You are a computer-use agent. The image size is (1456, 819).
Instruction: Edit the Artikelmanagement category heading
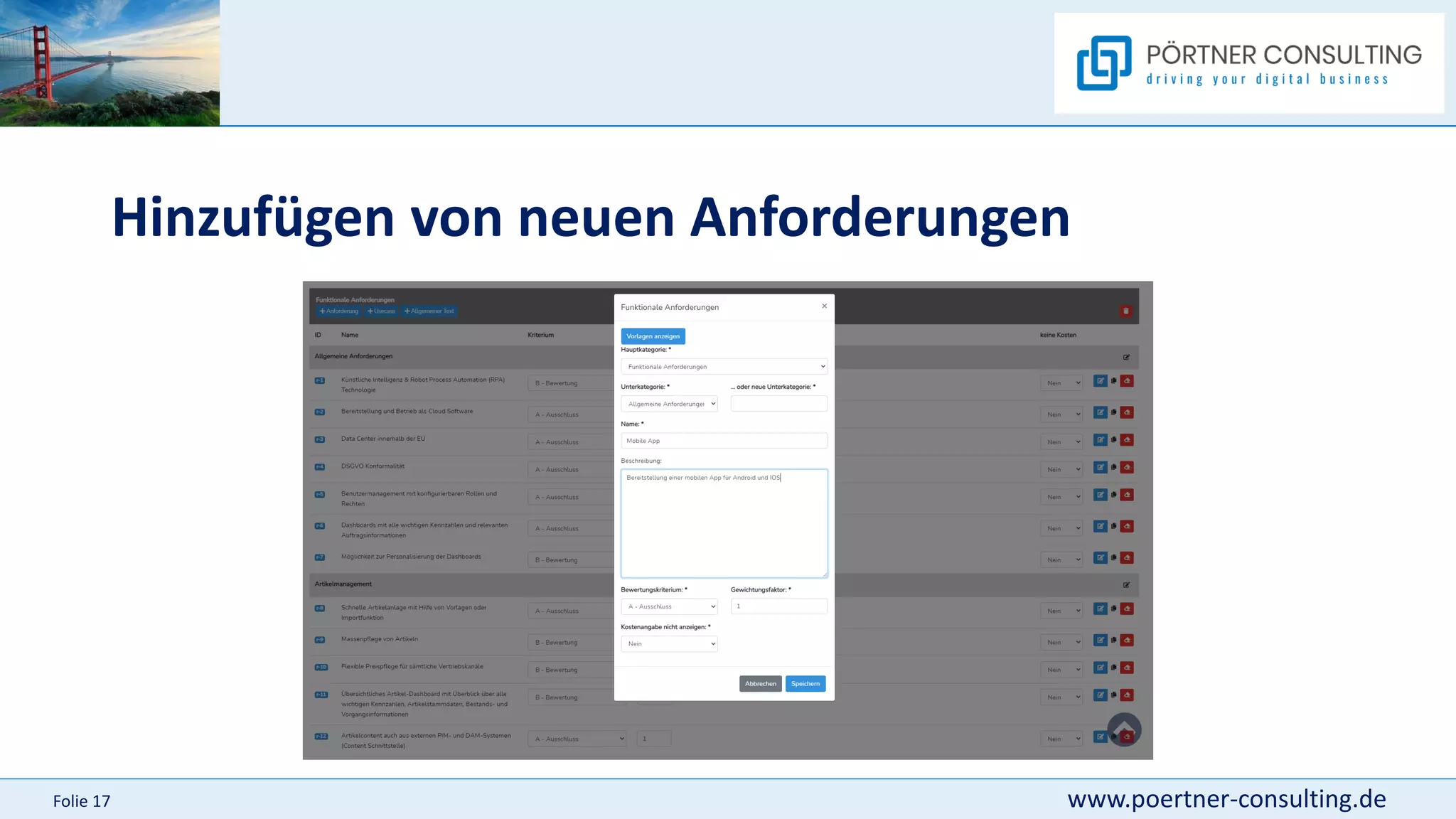pos(1126,585)
